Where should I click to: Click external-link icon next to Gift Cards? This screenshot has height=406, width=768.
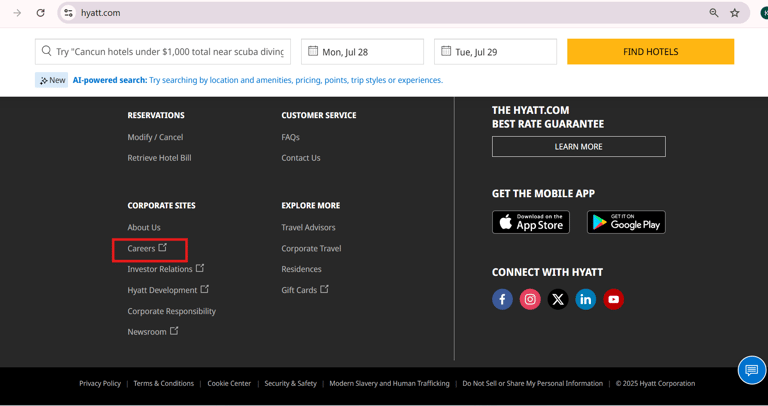tap(324, 289)
